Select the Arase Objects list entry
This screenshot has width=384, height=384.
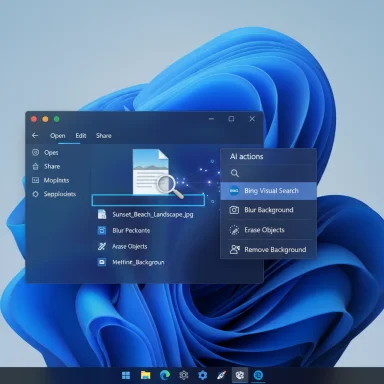[x=130, y=246]
